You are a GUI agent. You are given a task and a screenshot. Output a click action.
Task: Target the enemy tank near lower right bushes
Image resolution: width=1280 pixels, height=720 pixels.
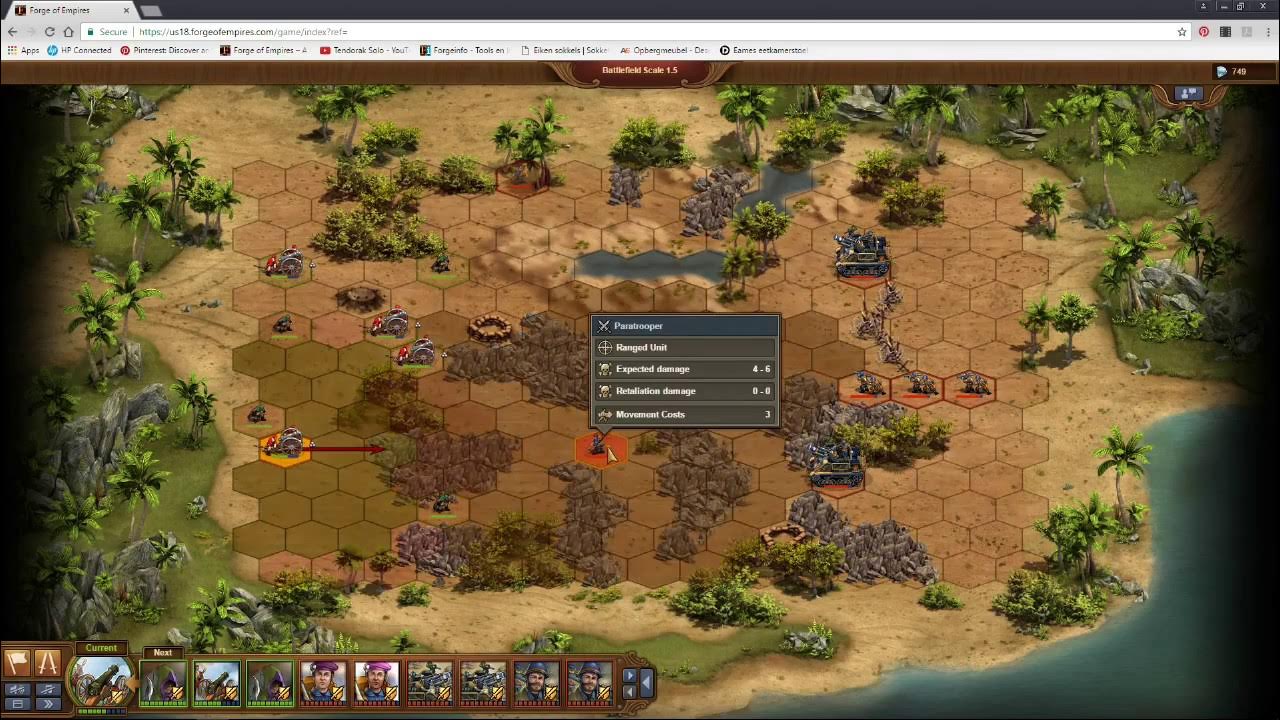tap(836, 464)
